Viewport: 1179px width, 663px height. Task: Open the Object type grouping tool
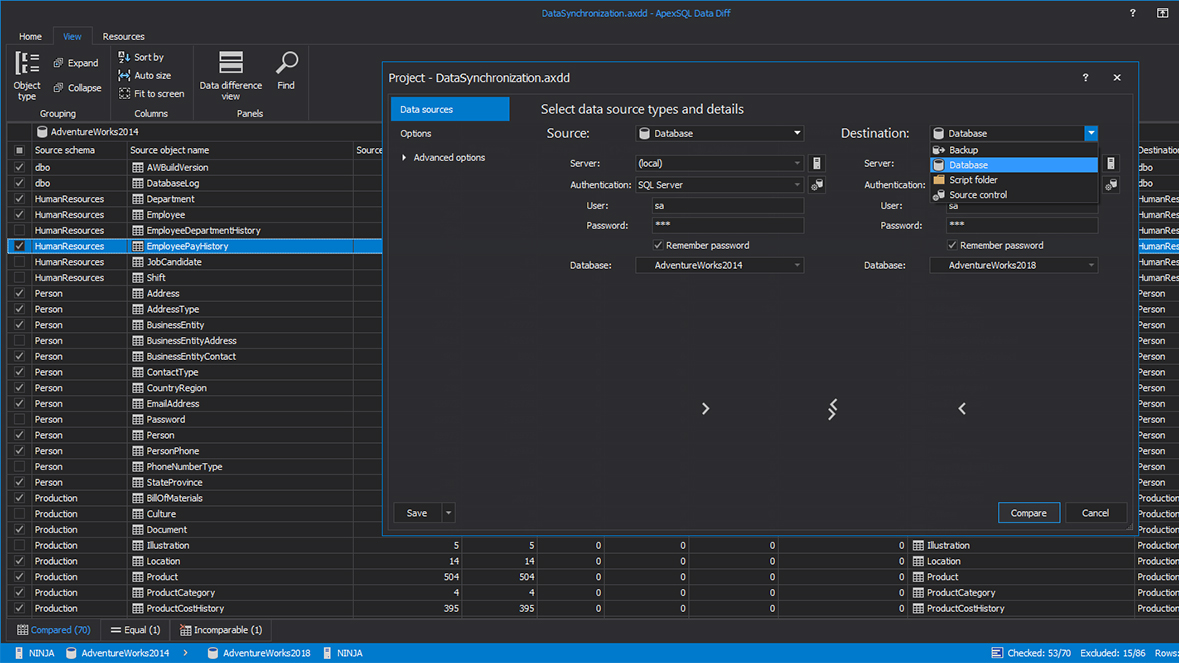click(x=27, y=75)
